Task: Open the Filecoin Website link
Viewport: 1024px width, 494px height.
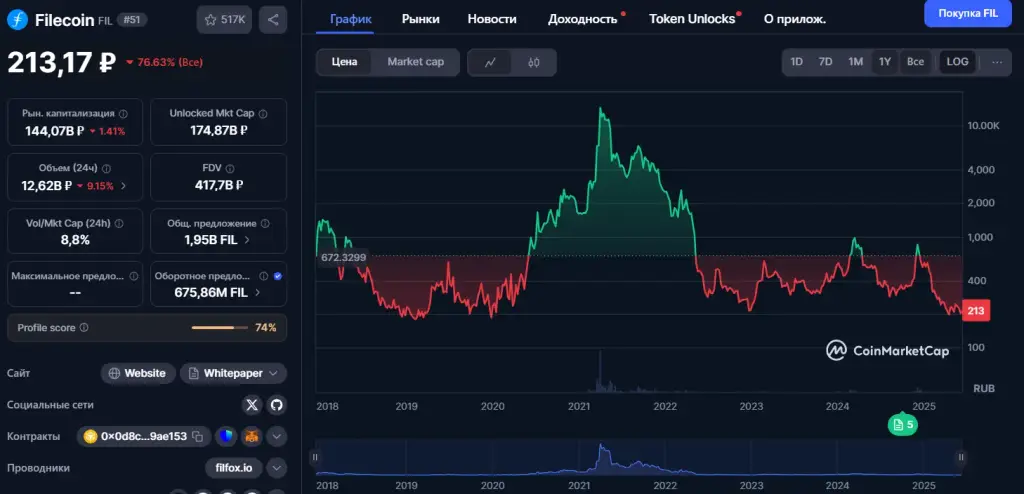Action: pyautogui.click(x=138, y=374)
